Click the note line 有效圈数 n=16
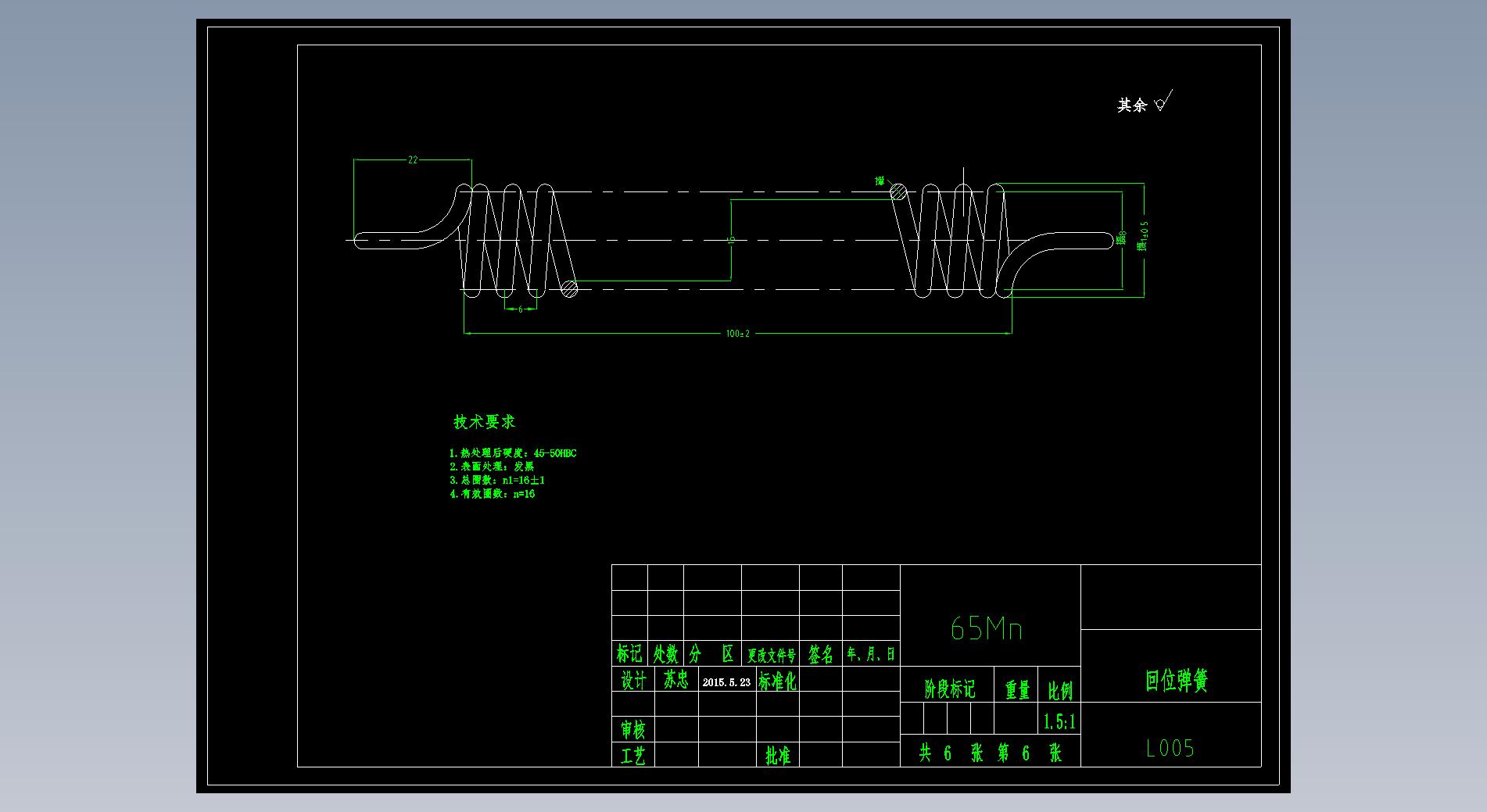The width and height of the screenshot is (1487, 812). tap(493, 494)
